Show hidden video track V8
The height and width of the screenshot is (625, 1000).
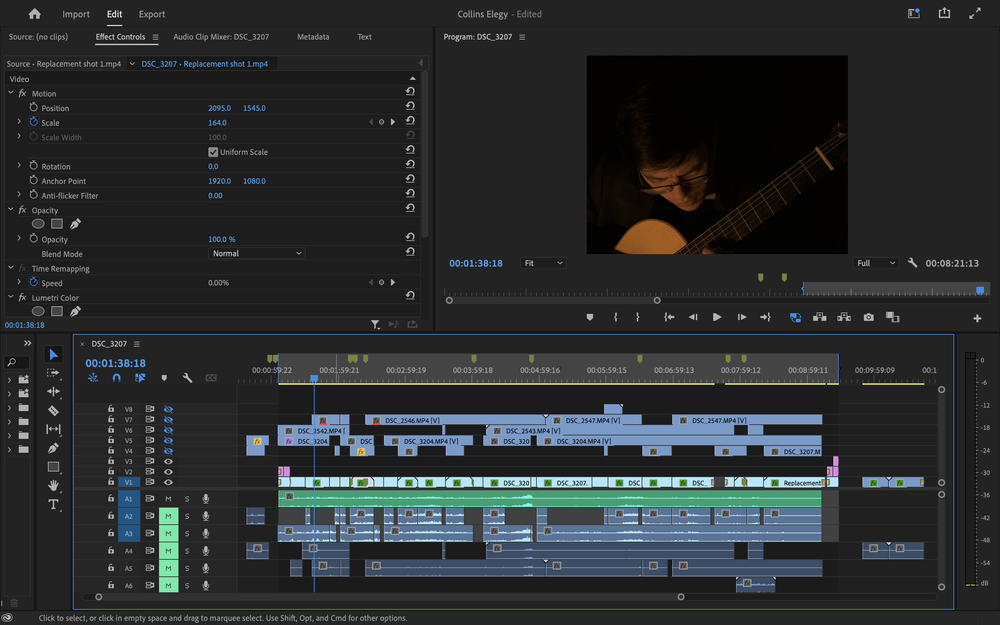pyautogui.click(x=168, y=409)
